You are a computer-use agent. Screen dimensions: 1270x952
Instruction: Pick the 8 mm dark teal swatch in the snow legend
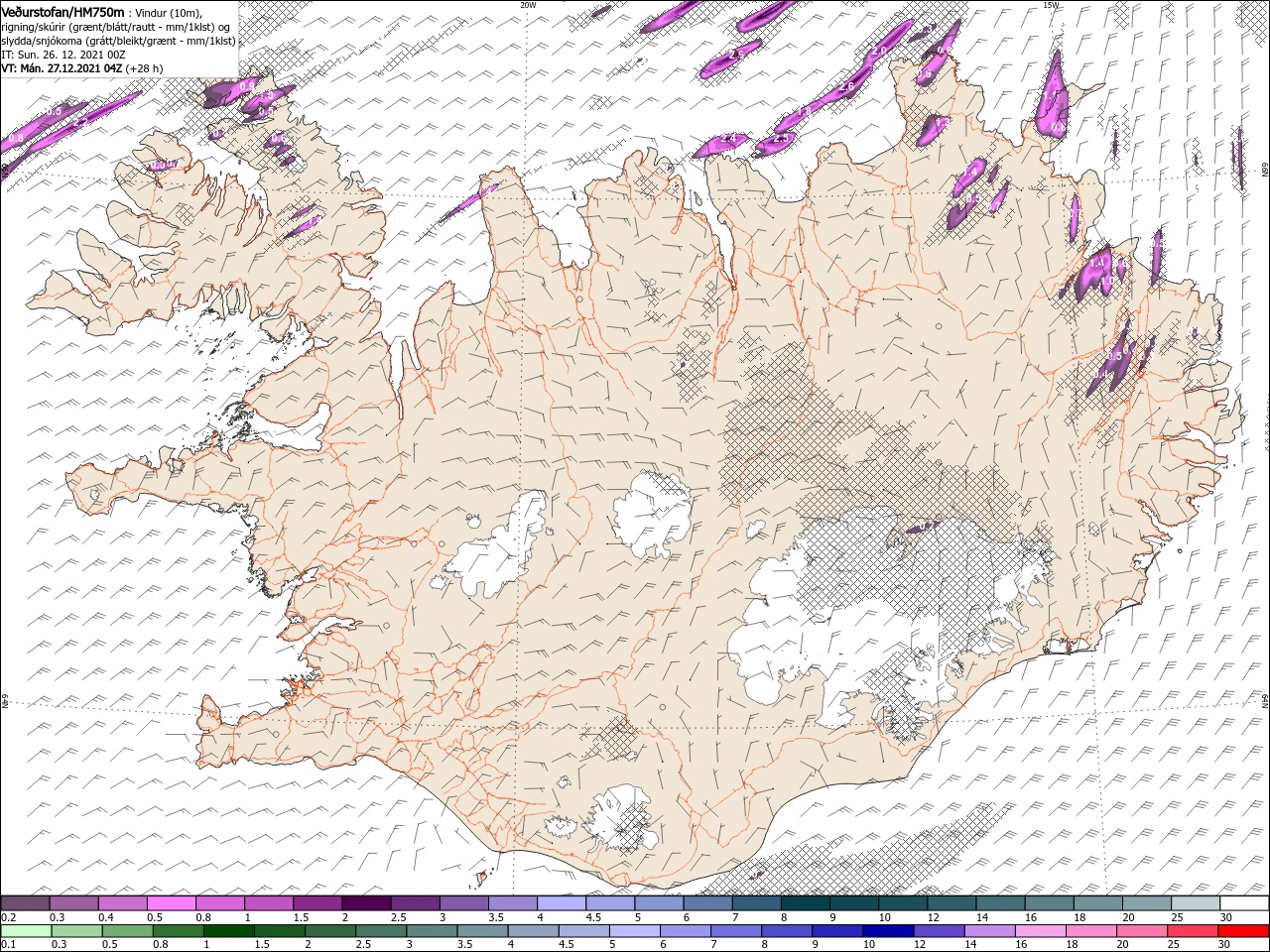805,902
